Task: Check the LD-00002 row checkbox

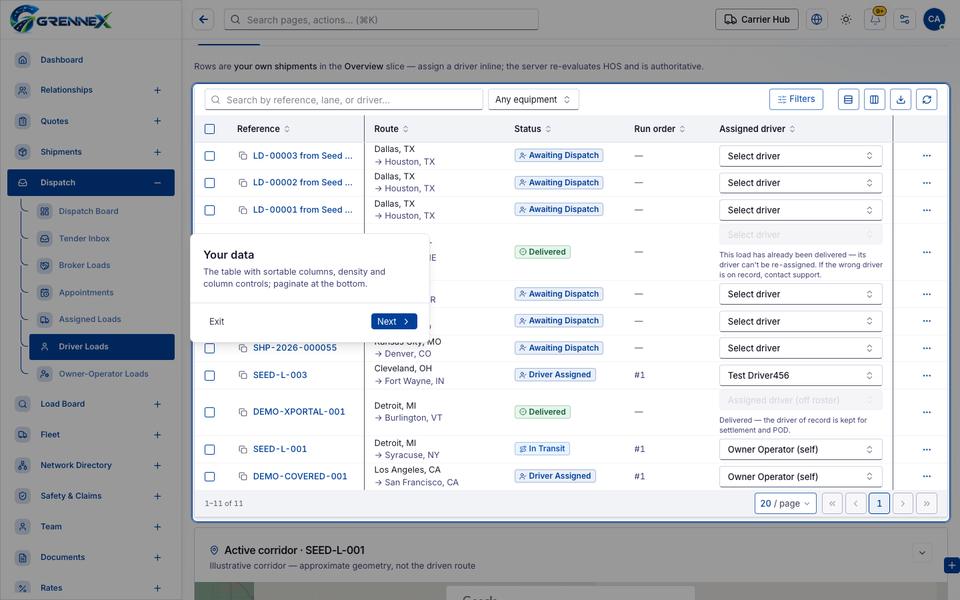Action: point(209,183)
